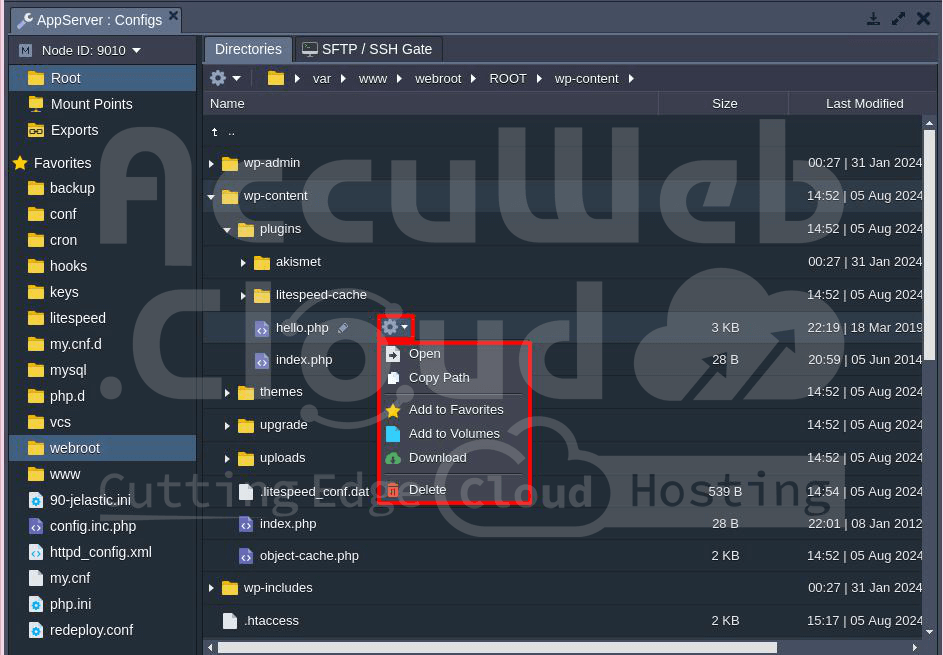Choose Download from the context menu
Screen dimensions: 943x655
point(437,458)
